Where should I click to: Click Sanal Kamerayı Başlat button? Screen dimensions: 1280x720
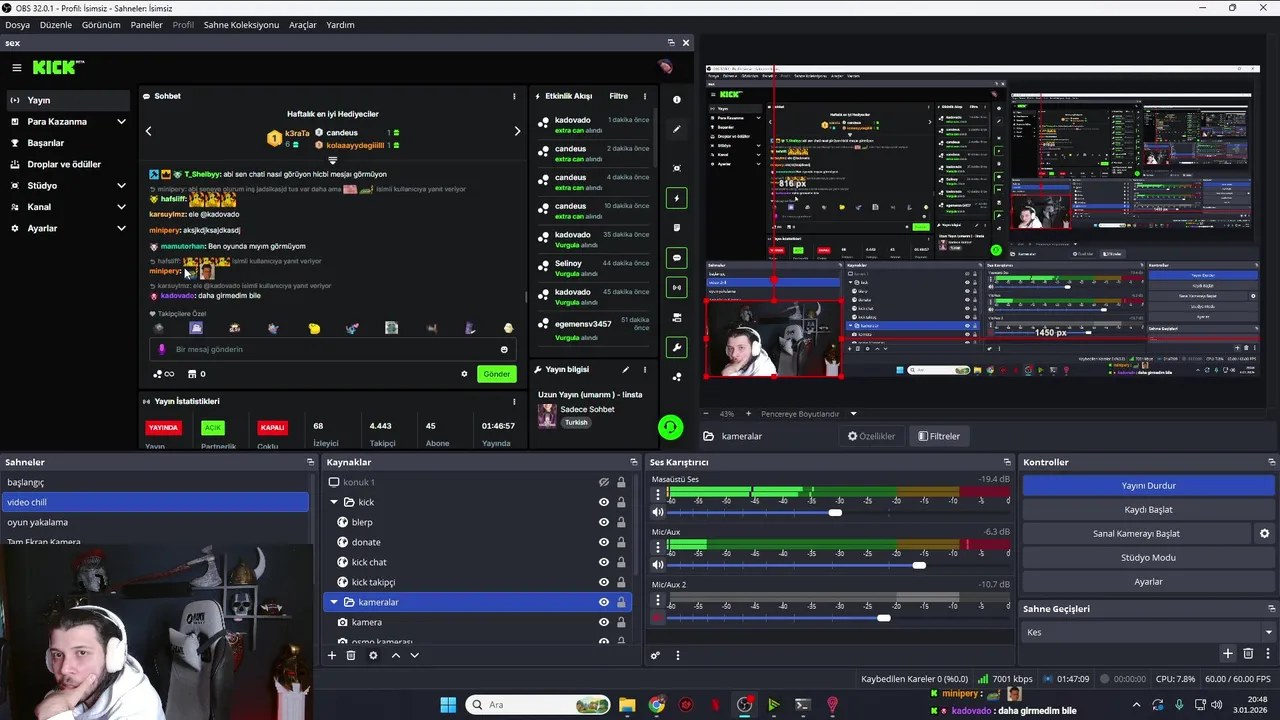point(1136,533)
